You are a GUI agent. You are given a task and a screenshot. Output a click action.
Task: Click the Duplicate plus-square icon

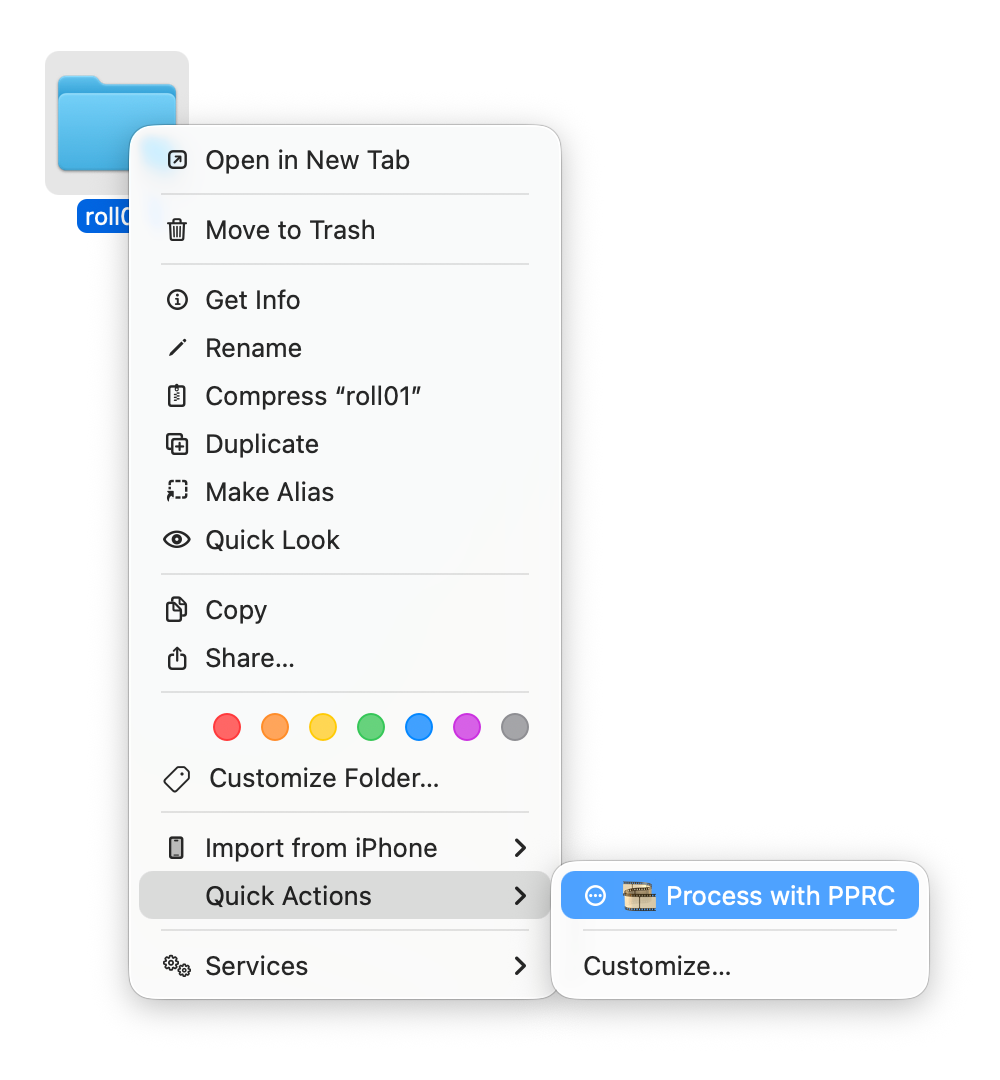177,444
